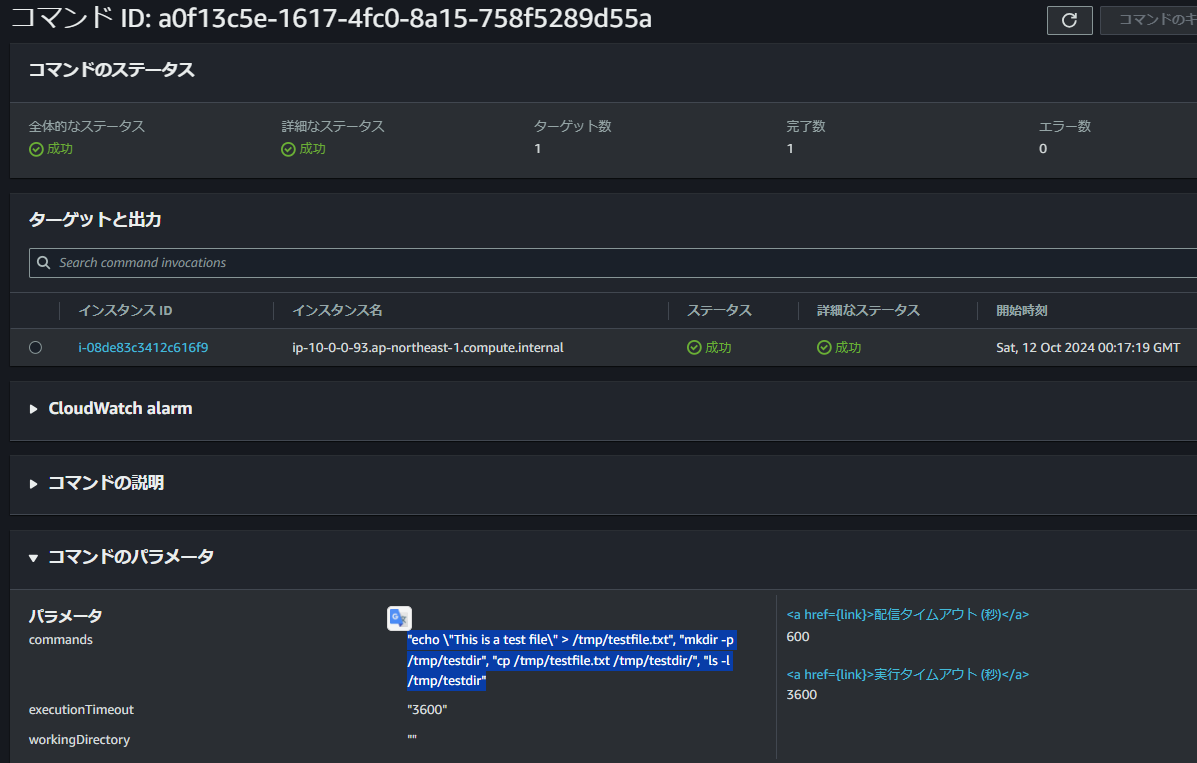Click the エラー数 label
The height and width of the screenshot is (763, 1197).
pyautogui.click(x=1065, y=126)
